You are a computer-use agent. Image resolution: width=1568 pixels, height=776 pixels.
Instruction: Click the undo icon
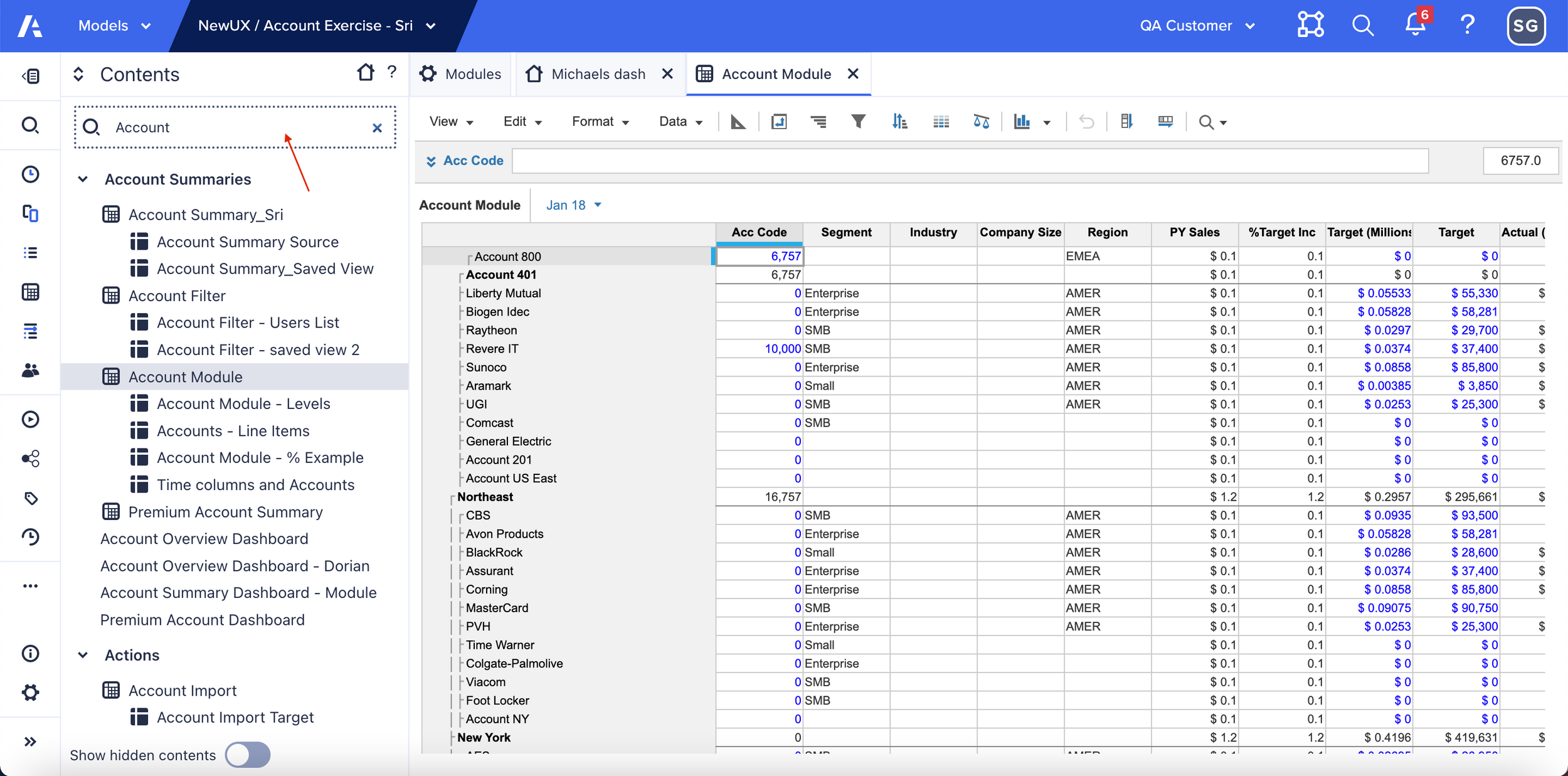pos(1086,121)
